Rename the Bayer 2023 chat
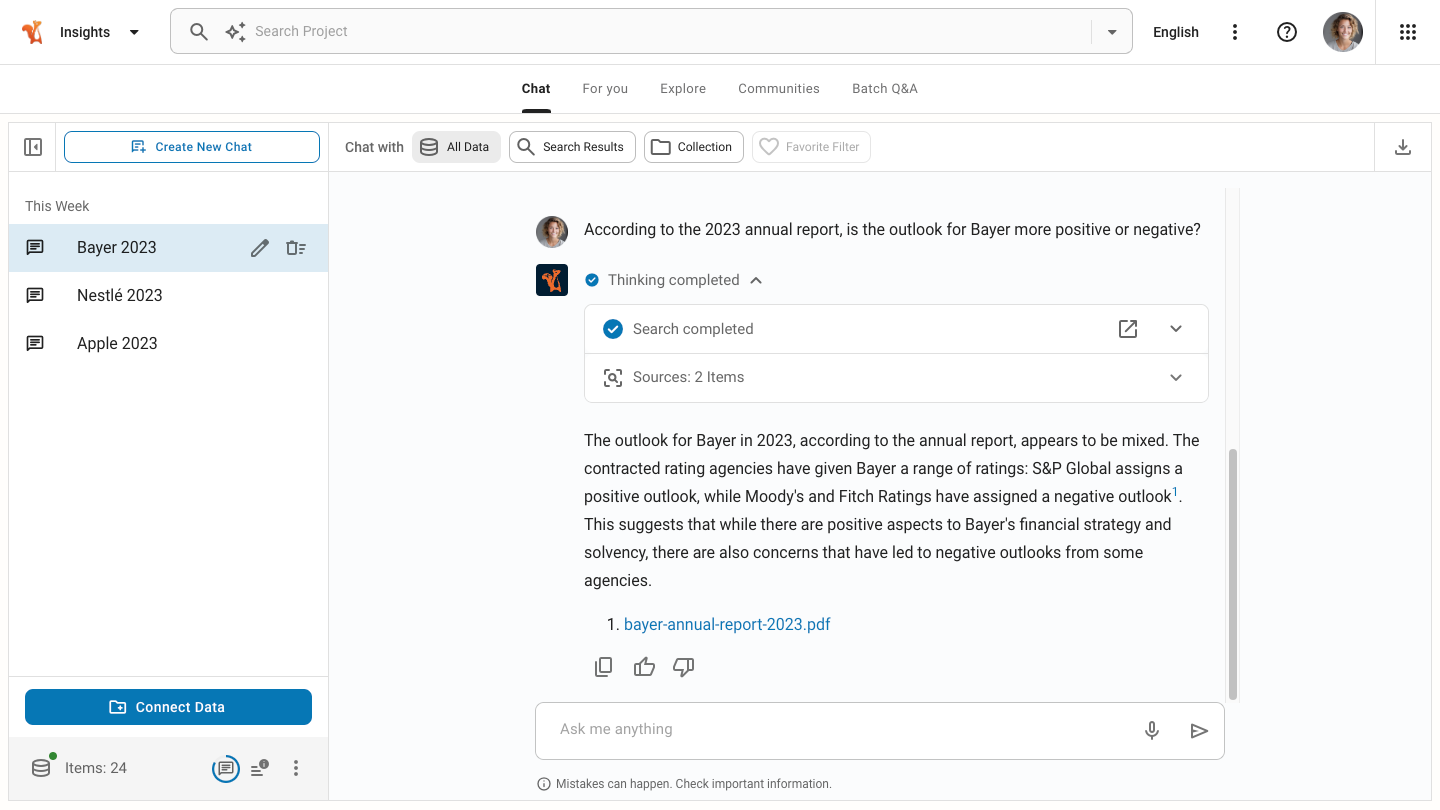The height and width of the screenshot is (810, 1440). (260, 248)
